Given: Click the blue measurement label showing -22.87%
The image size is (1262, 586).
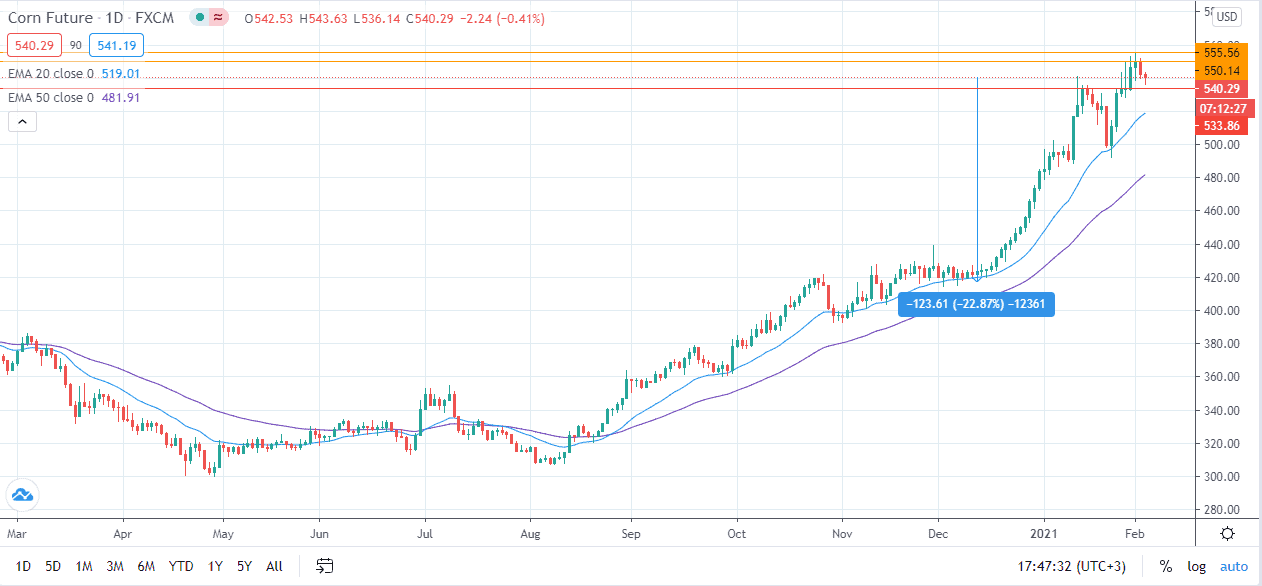Looking at the screenshot, I should pyautogui.click(x=976, y=304).
